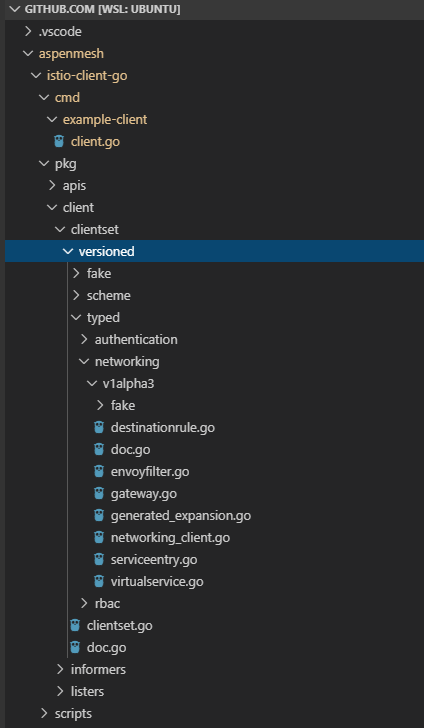424x728 pixels.
Task: Expand the authentication folder chevron
Action: [x=84, y=339]
